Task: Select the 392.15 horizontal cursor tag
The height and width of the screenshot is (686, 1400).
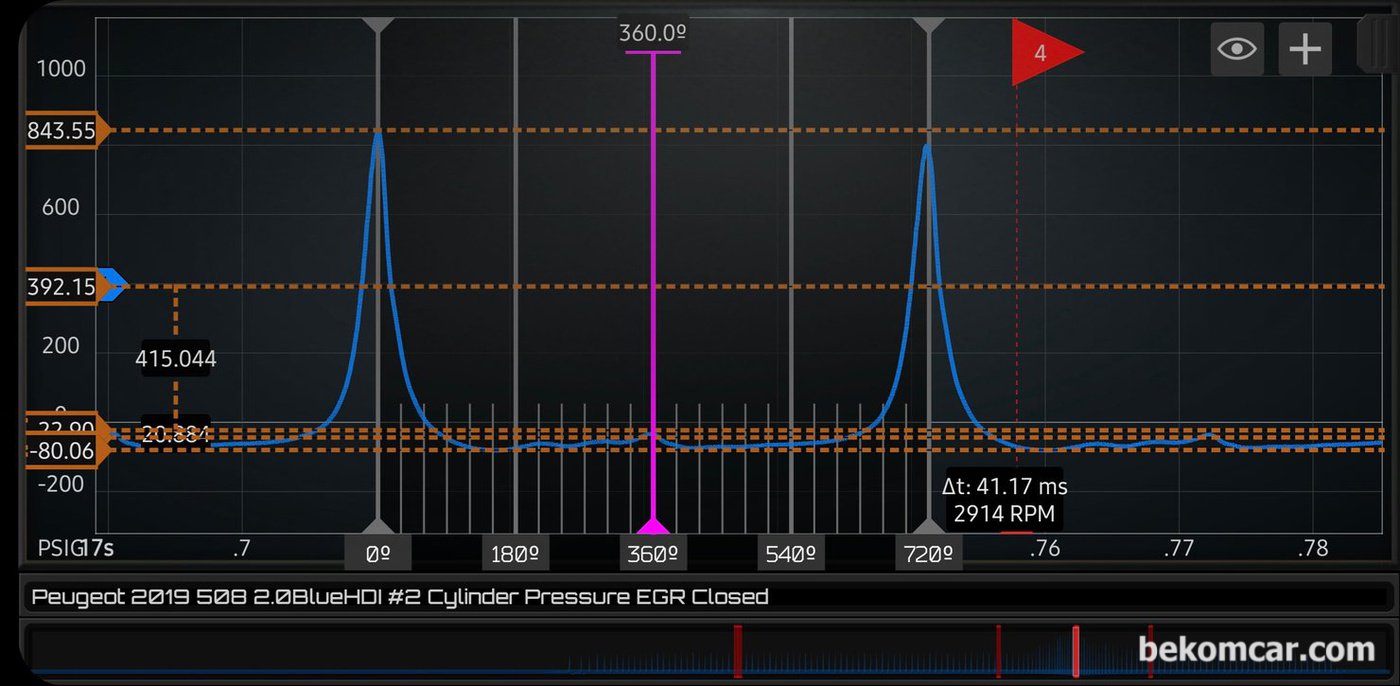Action: [62, 287]
